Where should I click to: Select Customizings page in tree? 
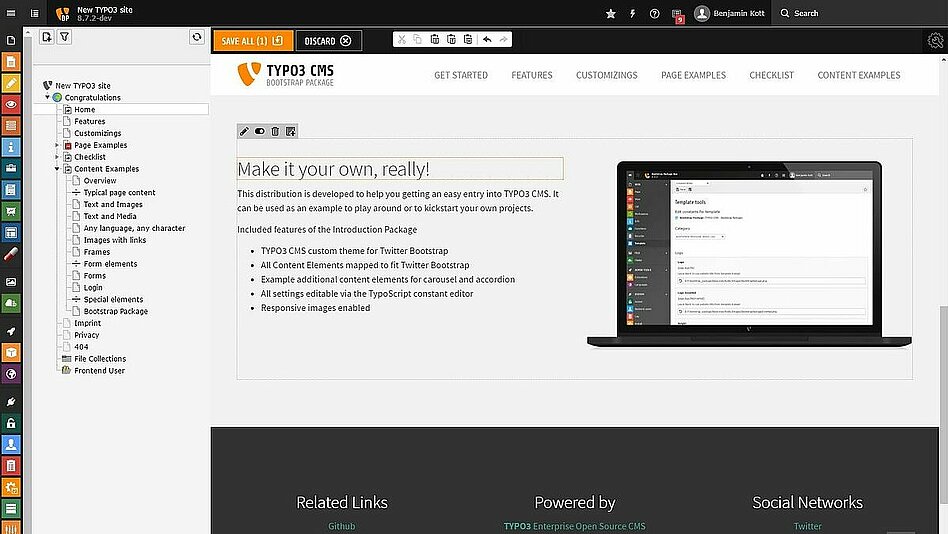click(x=97, y=133)
